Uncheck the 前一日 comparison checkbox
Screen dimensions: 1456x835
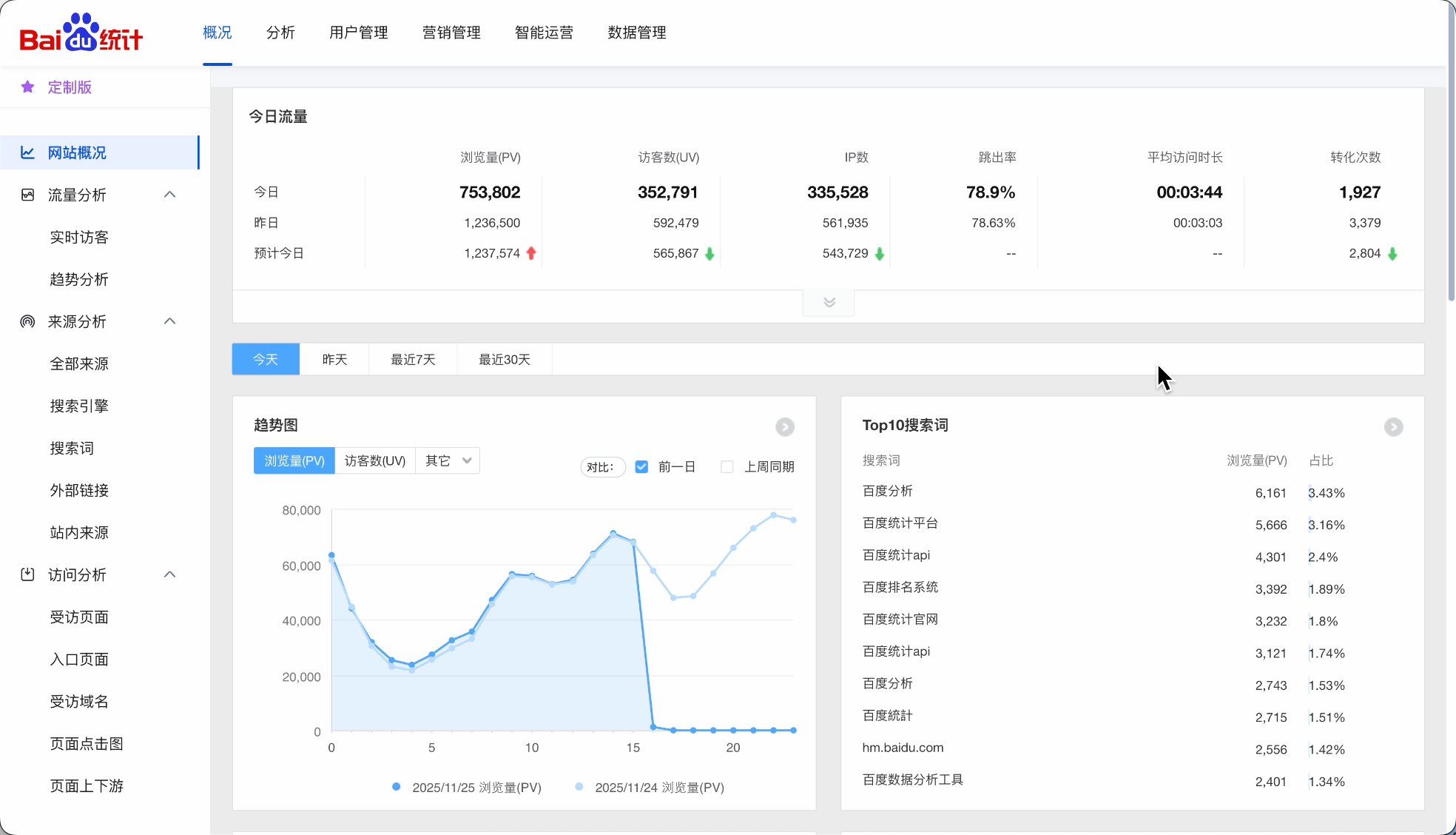click(x=641, y=467)
